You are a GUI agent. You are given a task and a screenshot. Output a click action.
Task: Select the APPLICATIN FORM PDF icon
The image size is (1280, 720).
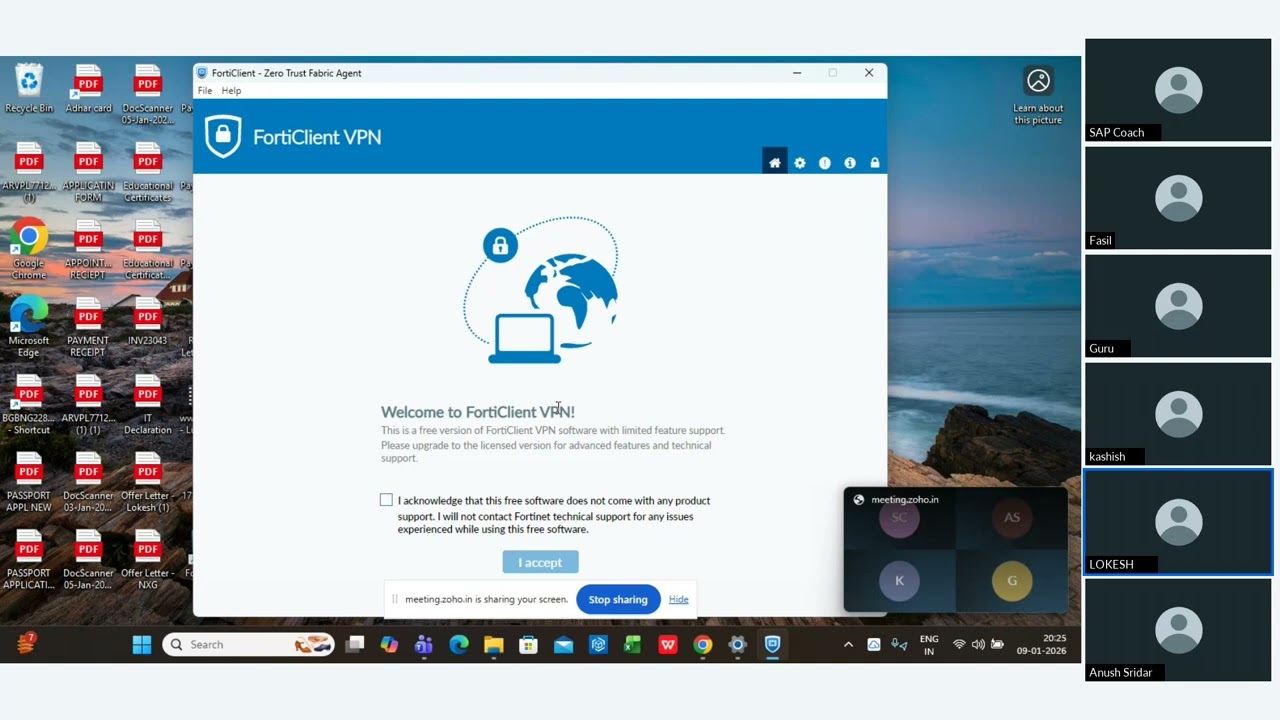click(88, 172)
